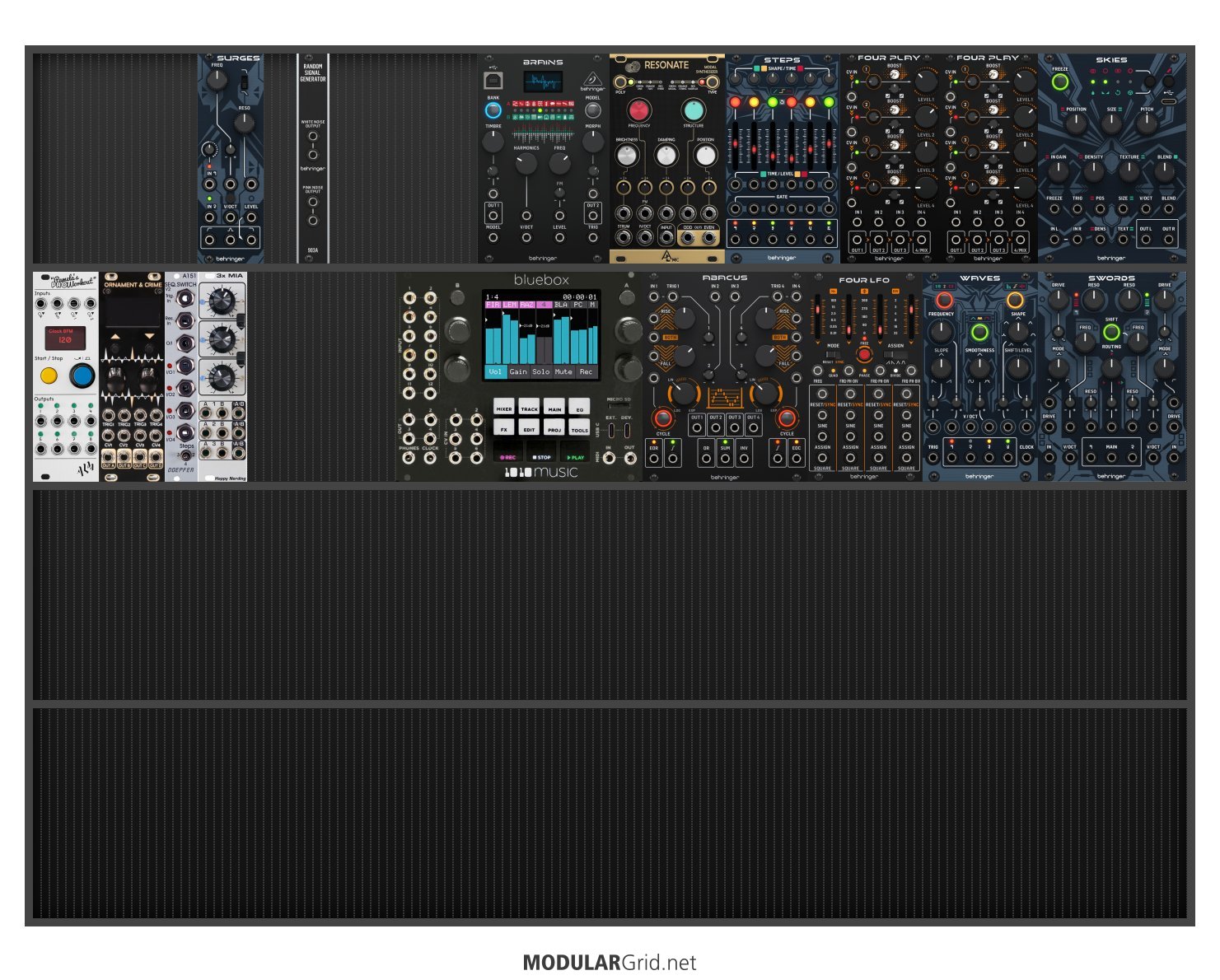The height and width of the screenshot is (980, 1220).
Task: Click the Brains HARMONICS knob
Action: pos(526,163)
